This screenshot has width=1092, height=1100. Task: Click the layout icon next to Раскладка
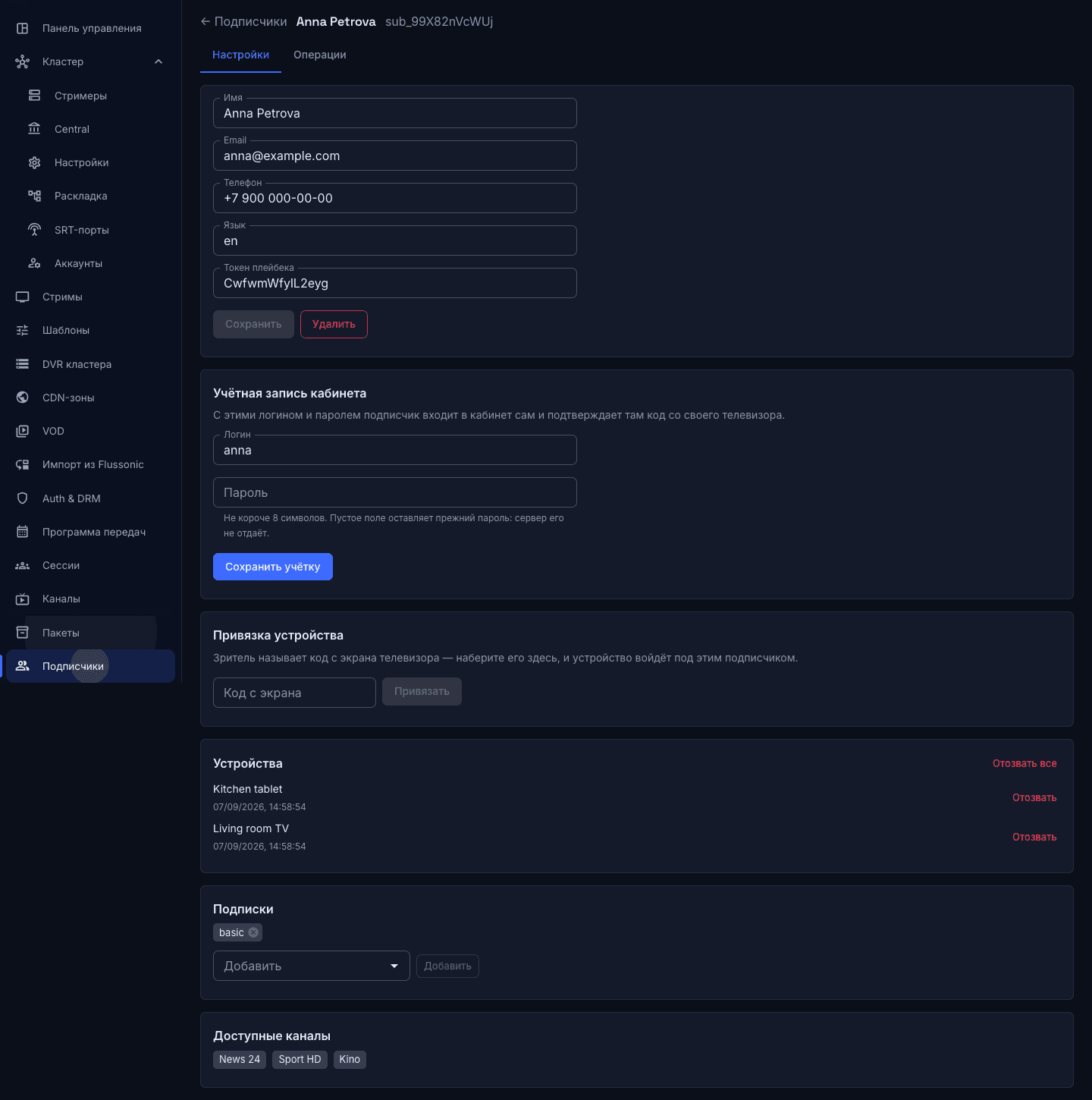click(34, 196)
